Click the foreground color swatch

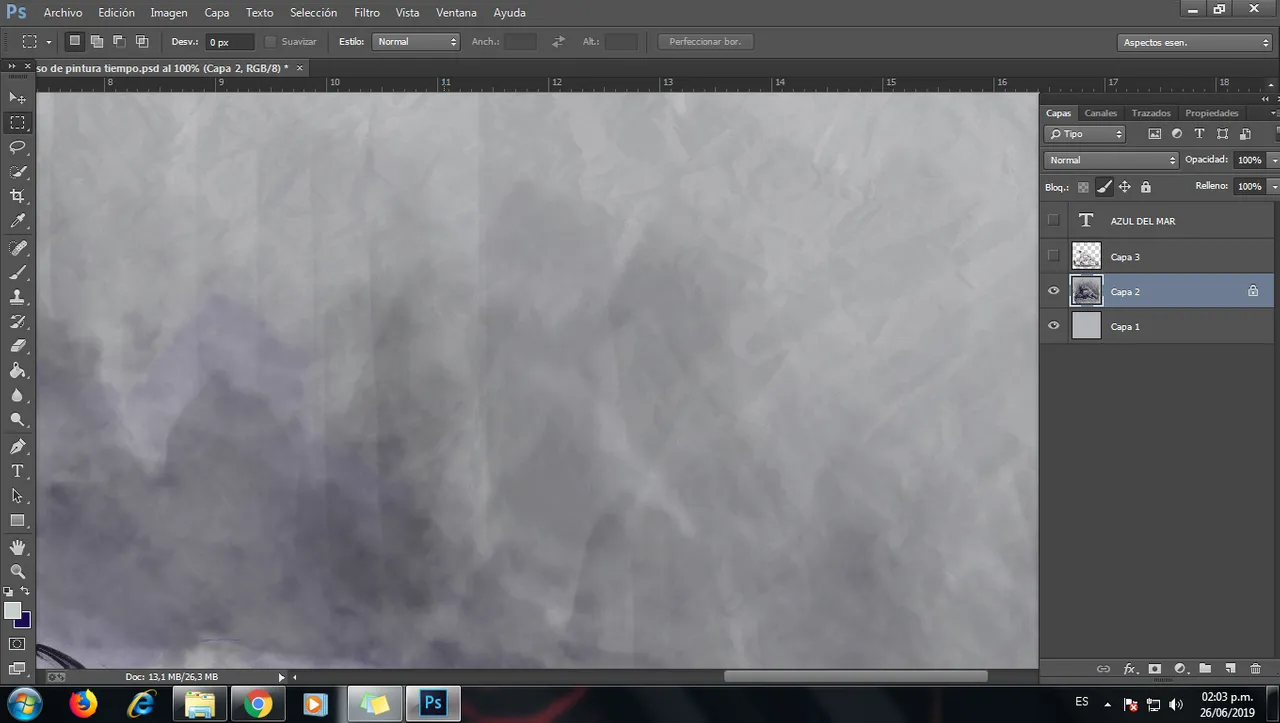point(12,610)
